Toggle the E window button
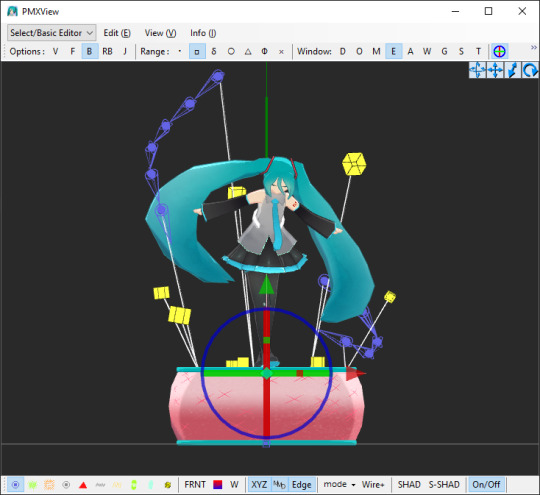Viewport: 540px width, 495px height. 393,52
